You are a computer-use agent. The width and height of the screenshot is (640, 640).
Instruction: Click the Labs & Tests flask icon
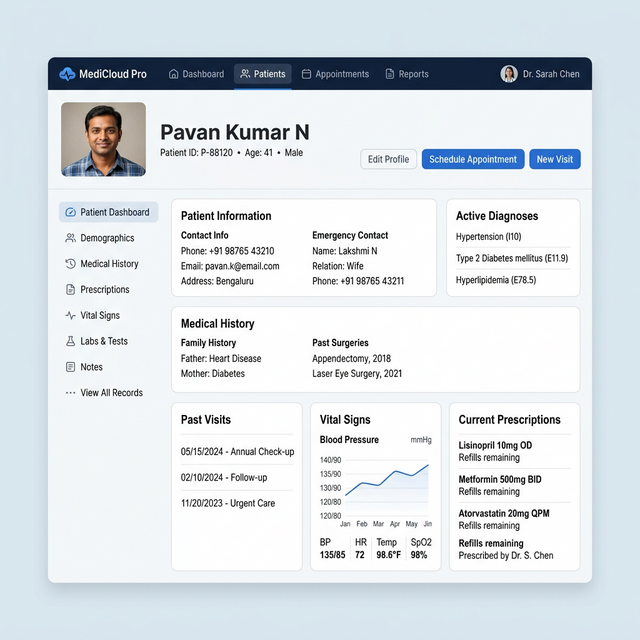[x=70, y=342]
